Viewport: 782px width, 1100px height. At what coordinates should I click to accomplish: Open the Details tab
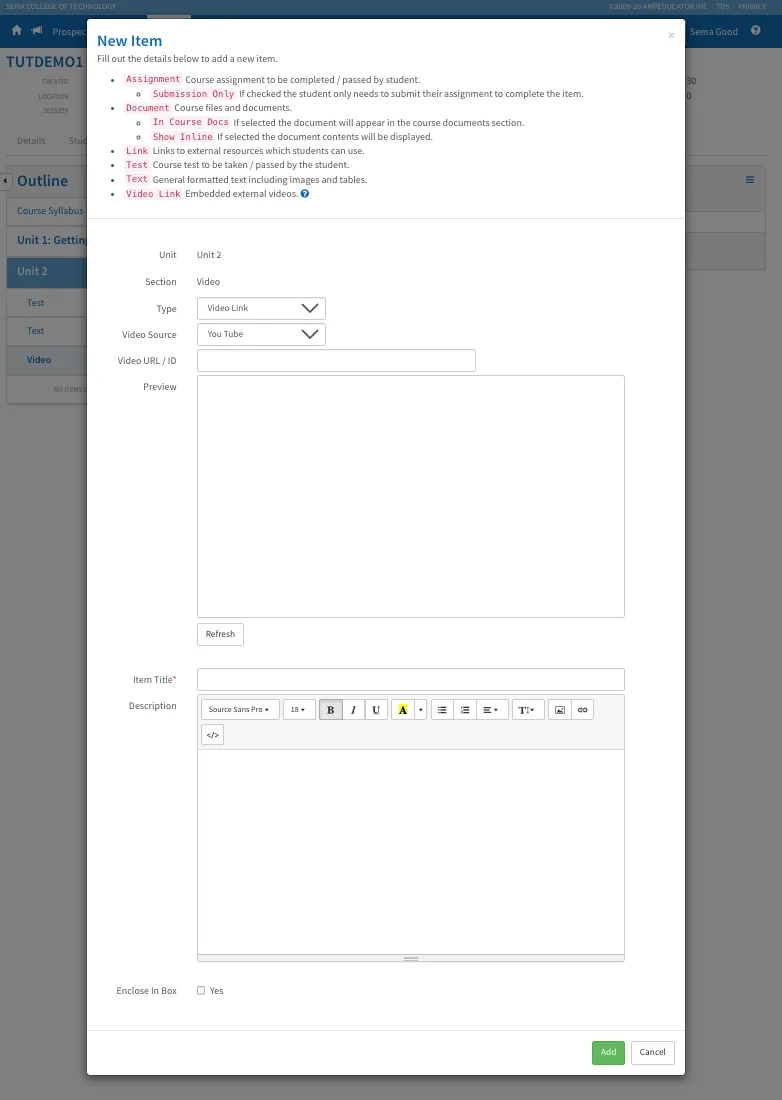click(x=31, y=141)
